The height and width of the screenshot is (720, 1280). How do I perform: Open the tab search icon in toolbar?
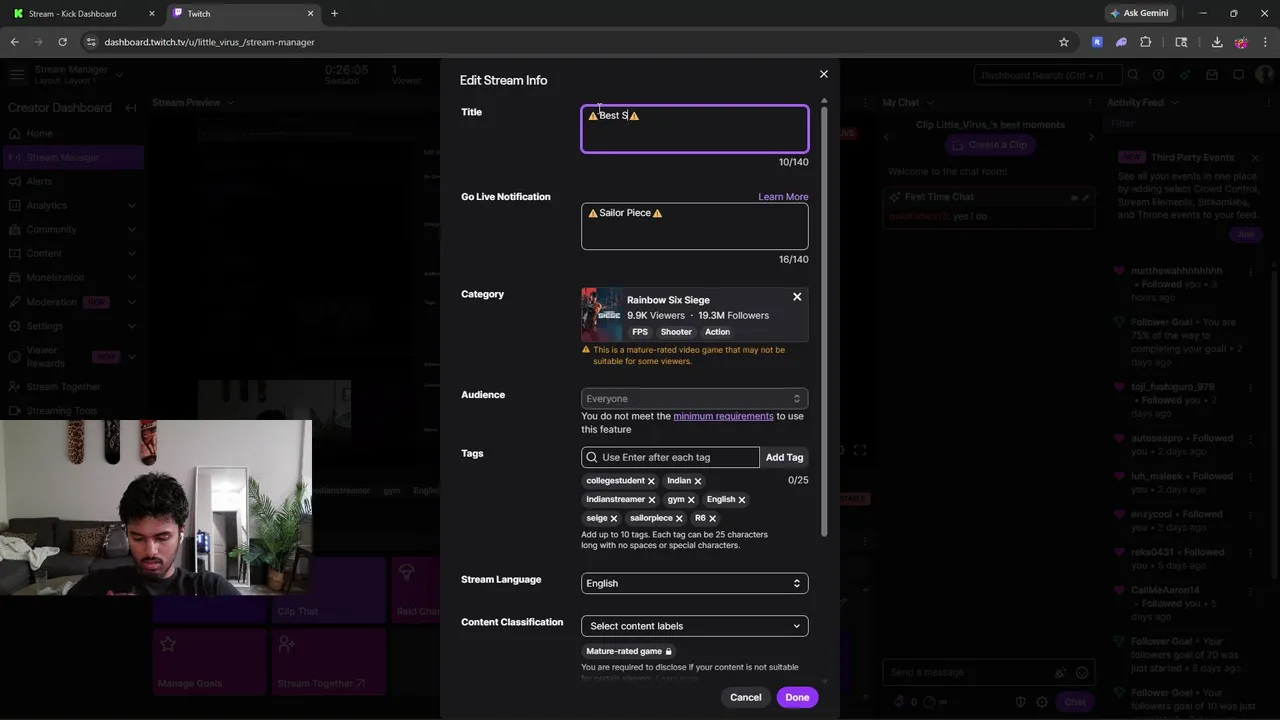[1181, 42]
